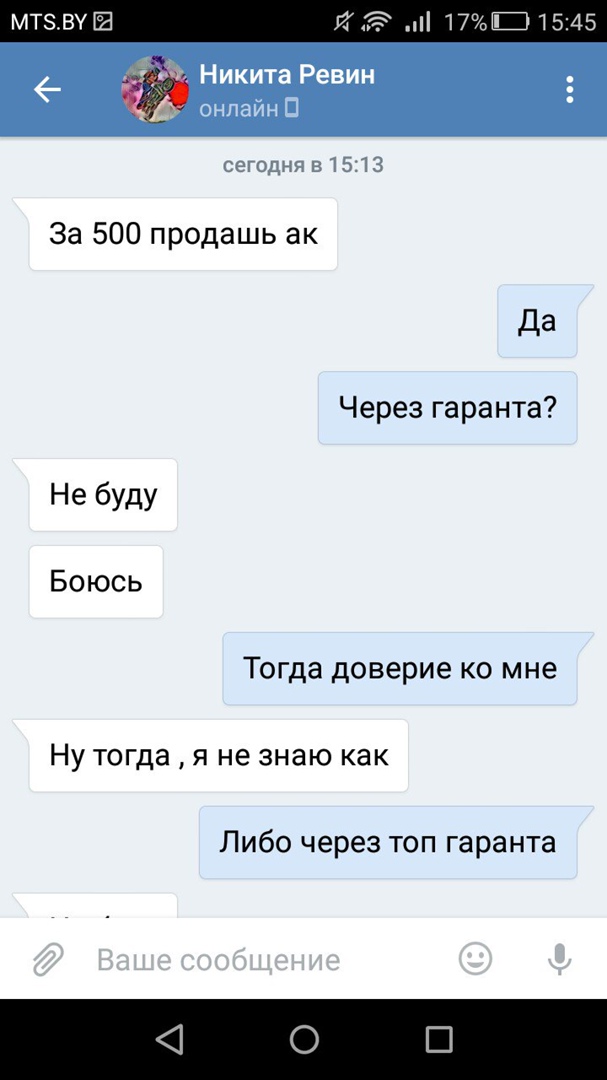Open the emoji smiley picker
The width and height of the screenshot is (607, 1080).
(x=475, y=959)
